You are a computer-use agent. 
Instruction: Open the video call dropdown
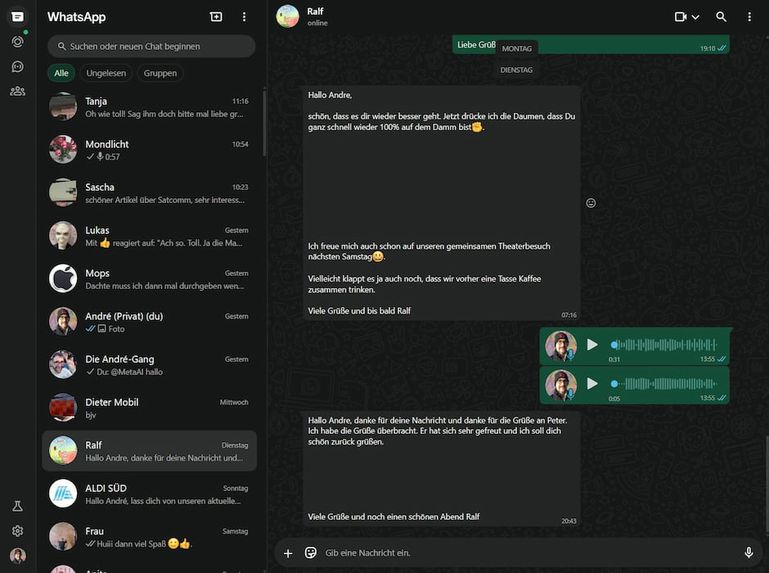point(687,17)
